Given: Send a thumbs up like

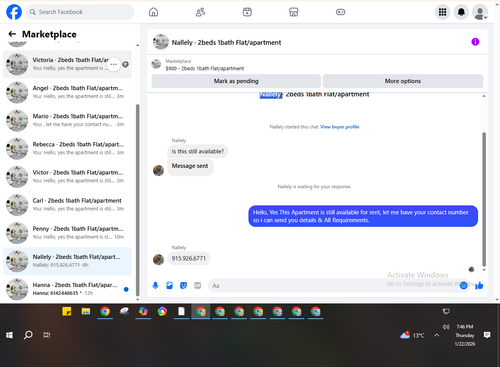Looking at the screenshot, I should point(479,285).
